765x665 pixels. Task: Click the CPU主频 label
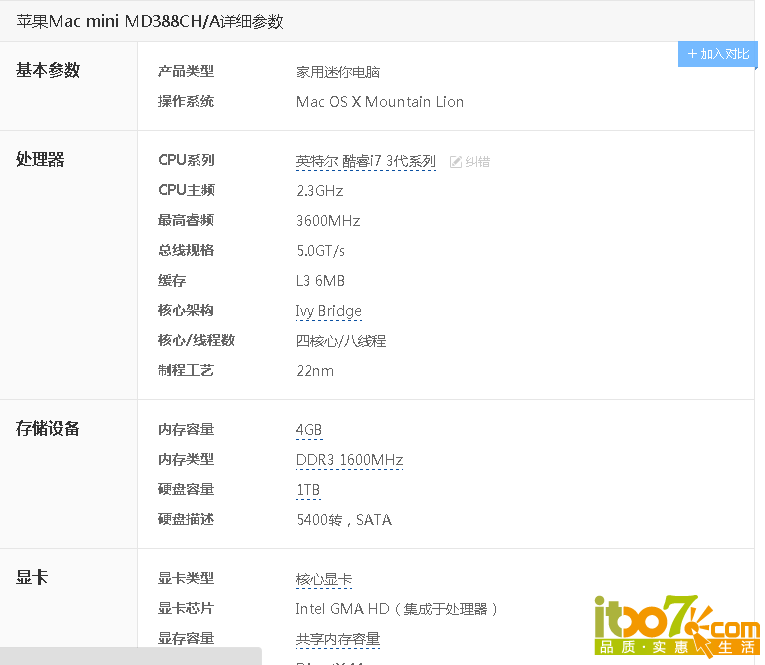click(186, 190)
